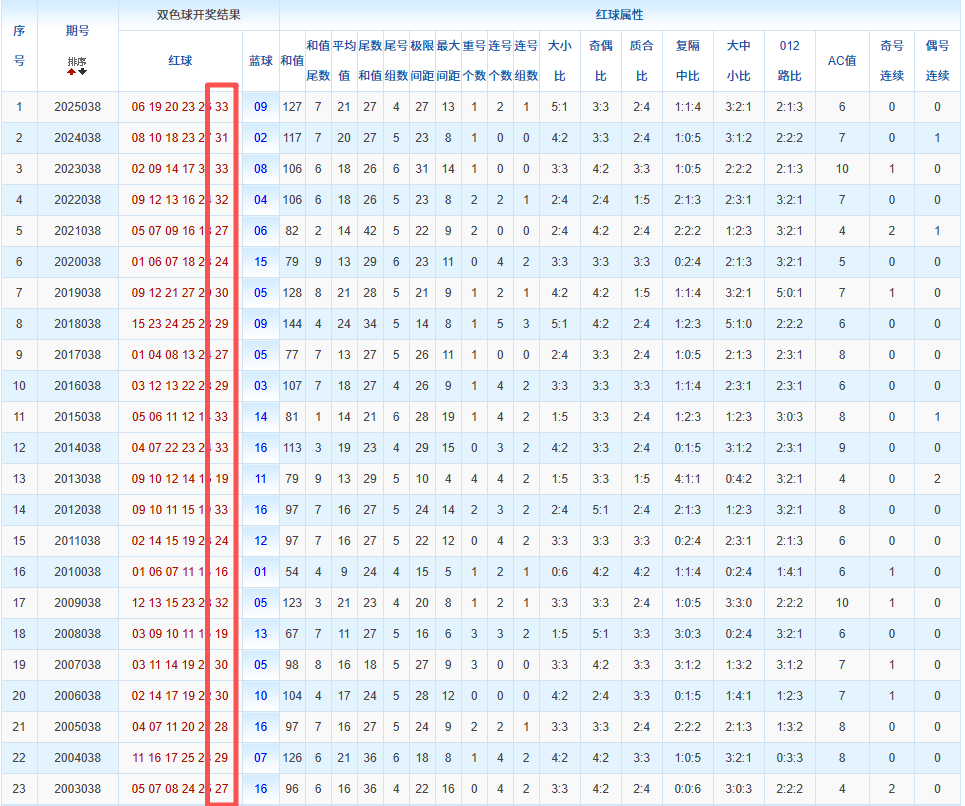Click the black descending sort arrow under 期号
The width and height of the screenshot is (965, 806).
(83, 72)
